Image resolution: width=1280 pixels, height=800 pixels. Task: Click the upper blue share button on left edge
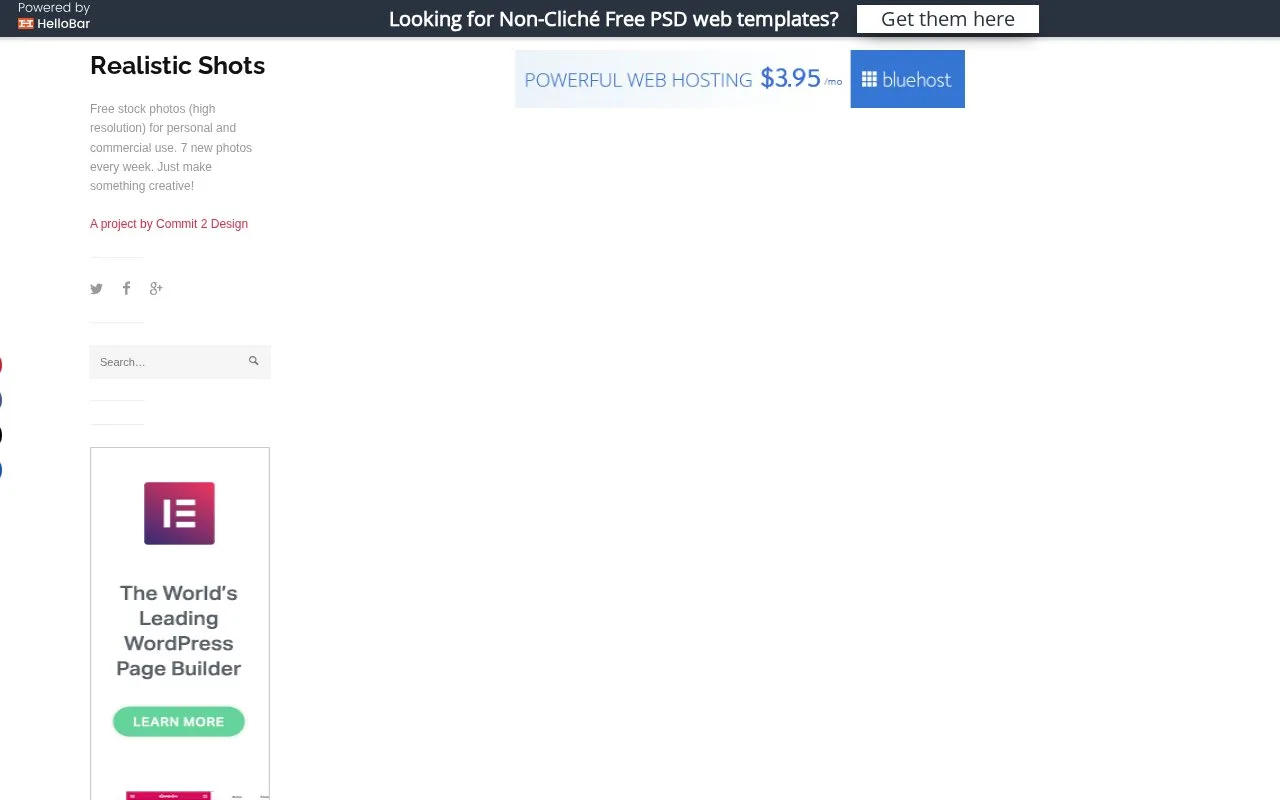[x=1, y=401]
